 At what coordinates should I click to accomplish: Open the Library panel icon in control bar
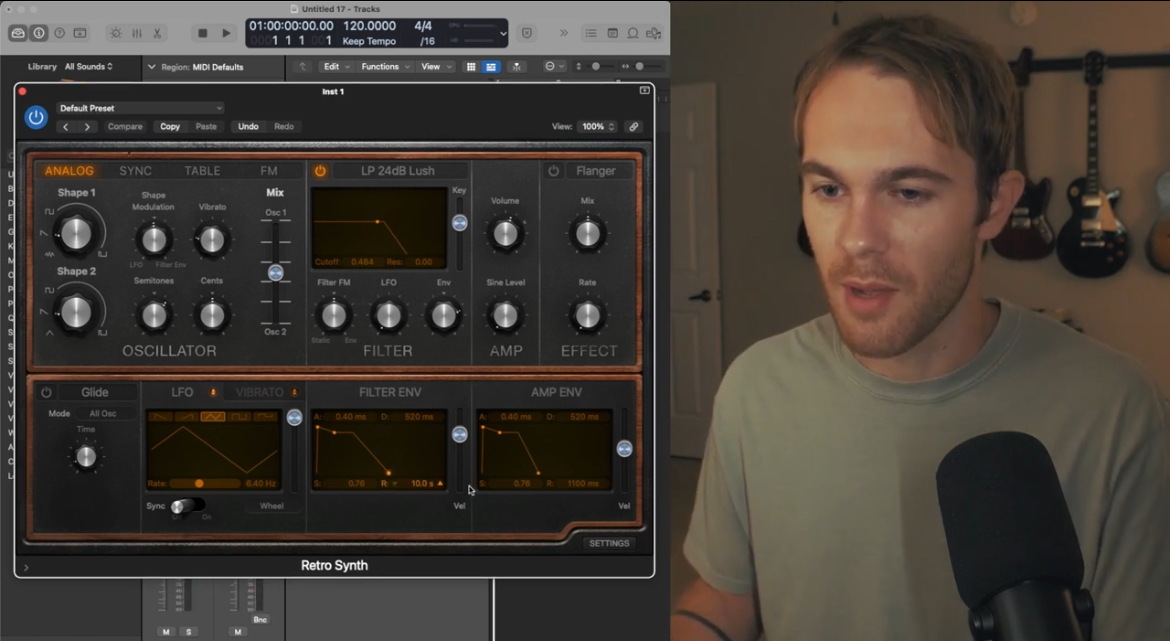(x=18, y=33)
